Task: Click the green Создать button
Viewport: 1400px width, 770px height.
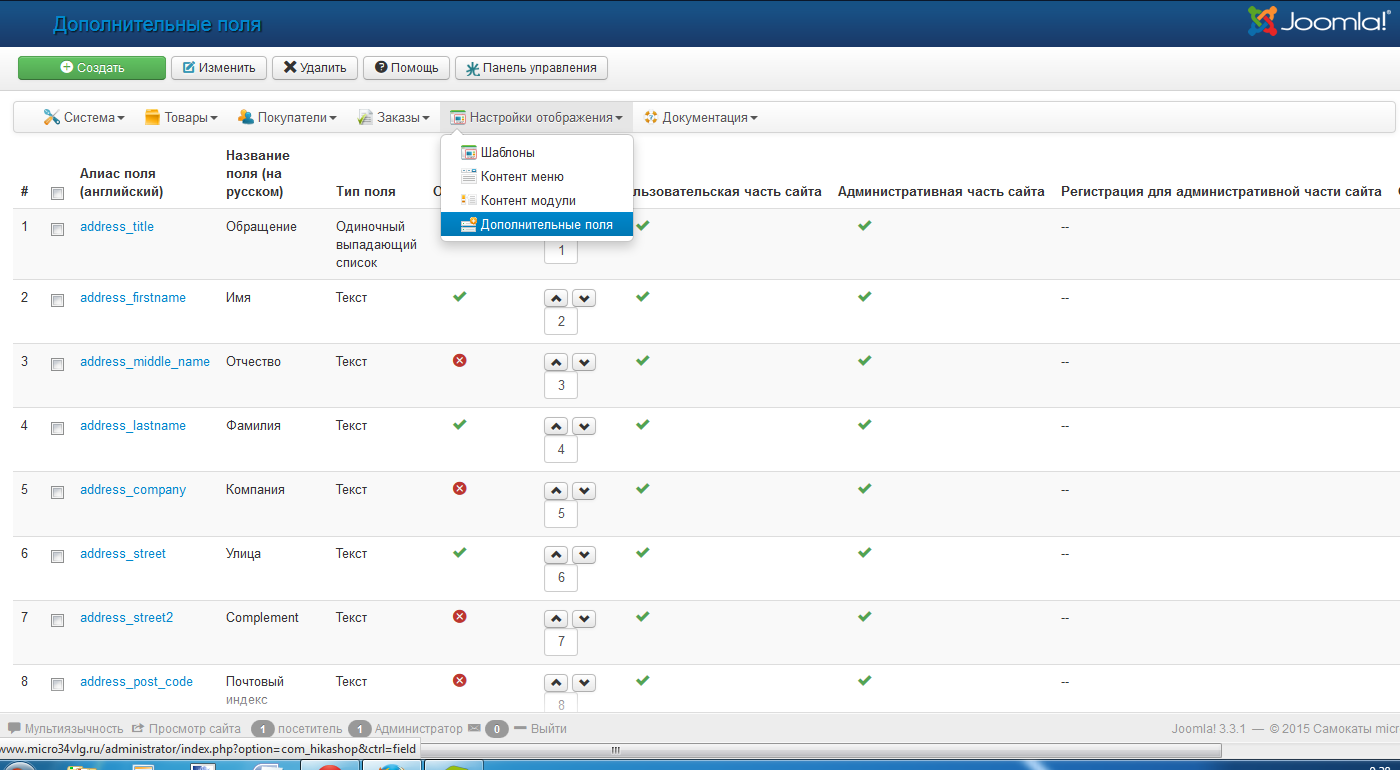Action: pos(92,68)
